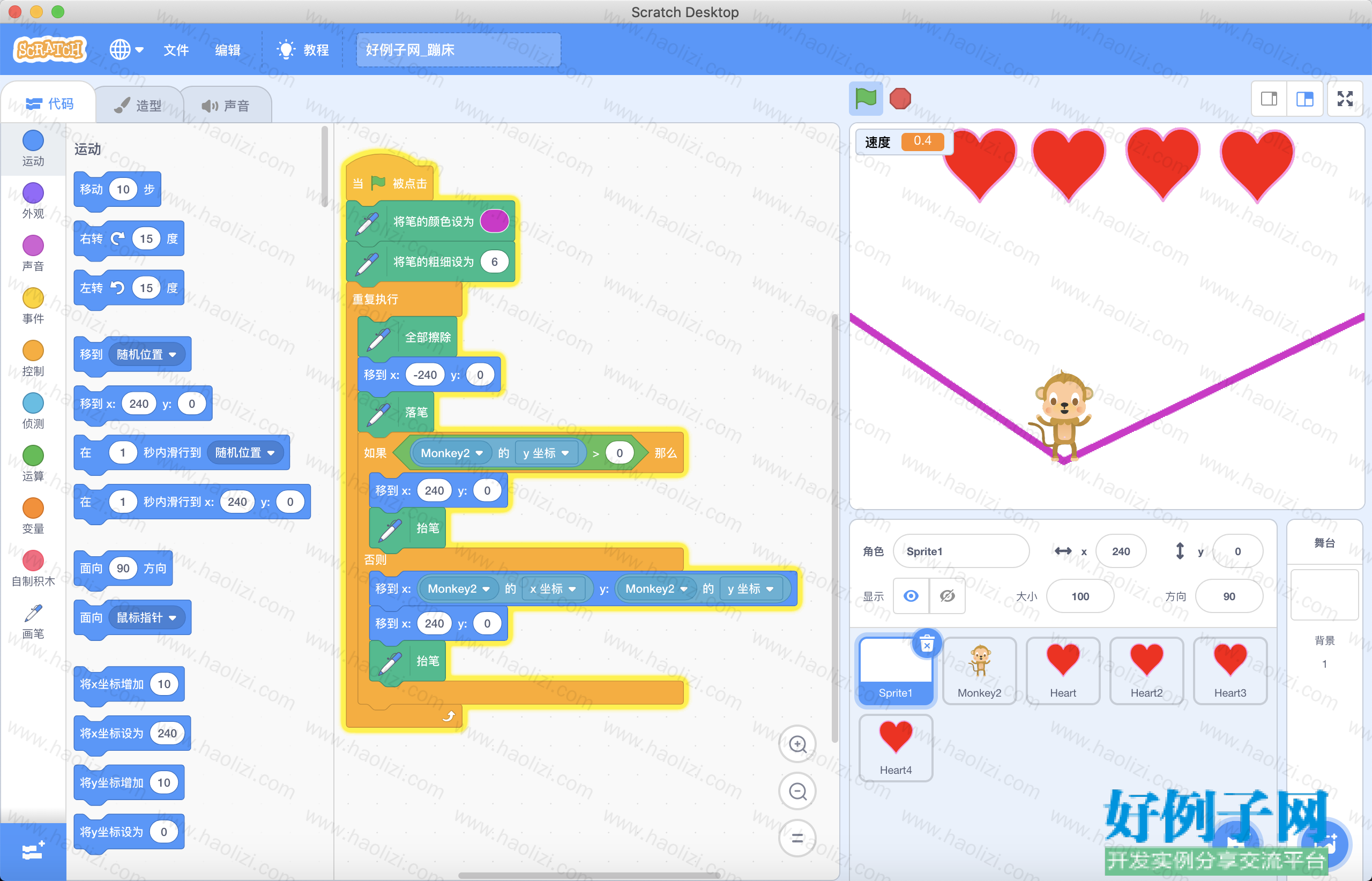Open Monkey2 dropdown in 如果 condition
1372x881 pixels.
452,453
